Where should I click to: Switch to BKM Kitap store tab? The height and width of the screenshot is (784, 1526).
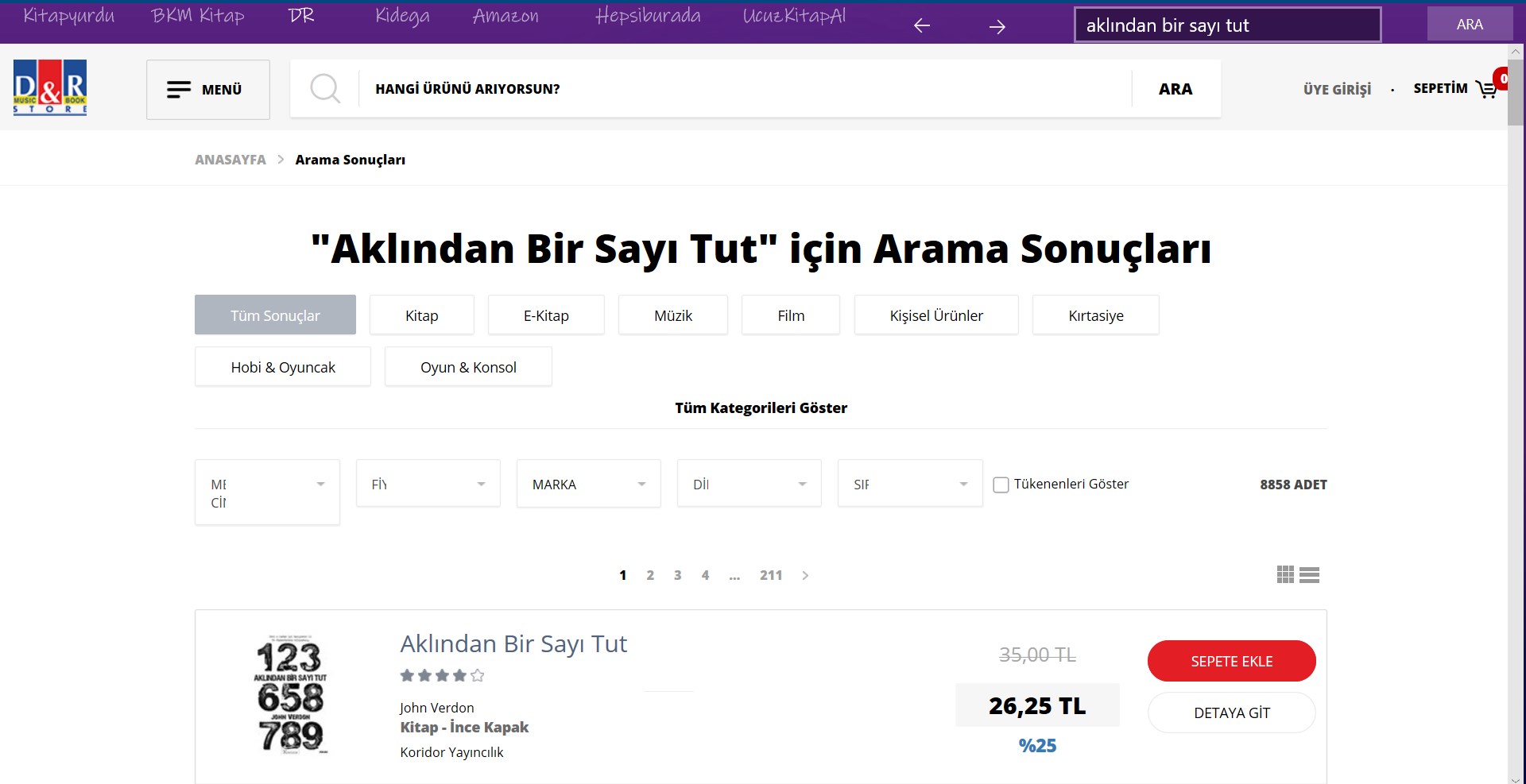[198, 16]
